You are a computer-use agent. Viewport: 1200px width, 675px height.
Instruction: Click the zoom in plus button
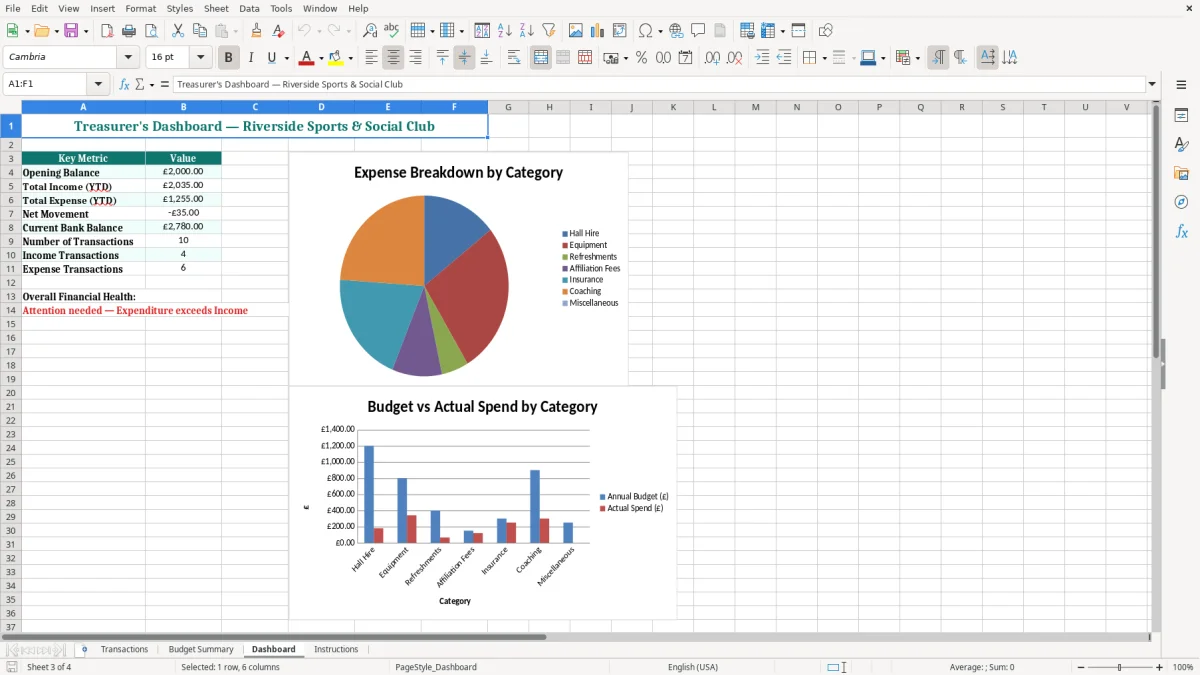pos(1160,667)
